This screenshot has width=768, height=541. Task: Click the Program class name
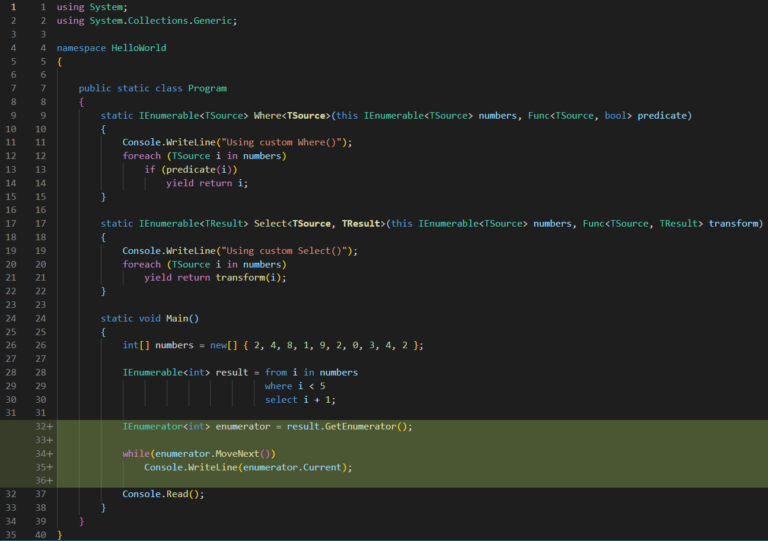[207, 88]
